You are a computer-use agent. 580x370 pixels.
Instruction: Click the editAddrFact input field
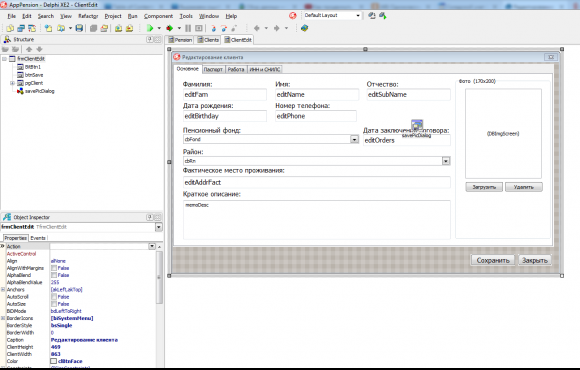tap(317, 182)
